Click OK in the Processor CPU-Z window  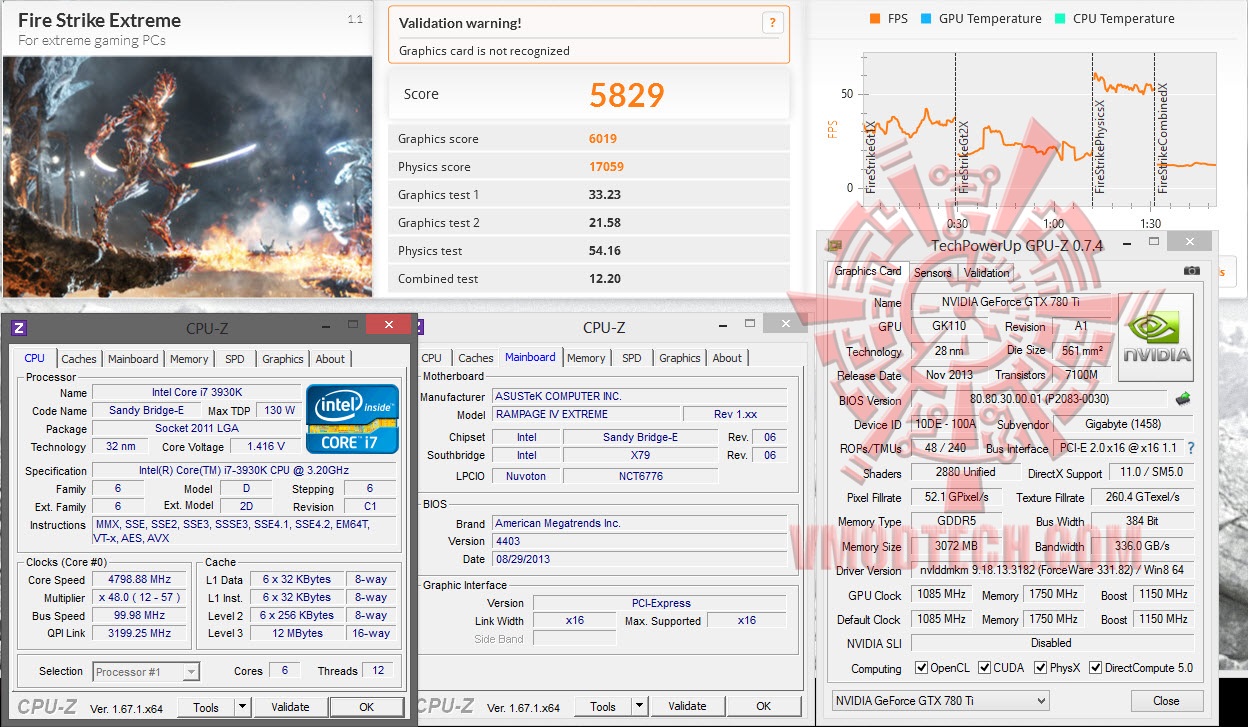pyautogui.click(x=366, y=707)
